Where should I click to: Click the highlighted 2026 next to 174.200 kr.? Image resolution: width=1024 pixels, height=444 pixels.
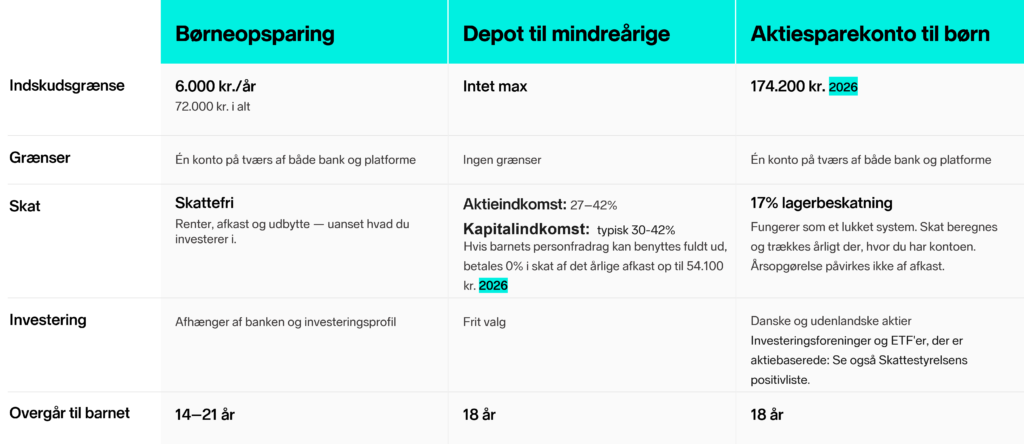tap(843, 87)
